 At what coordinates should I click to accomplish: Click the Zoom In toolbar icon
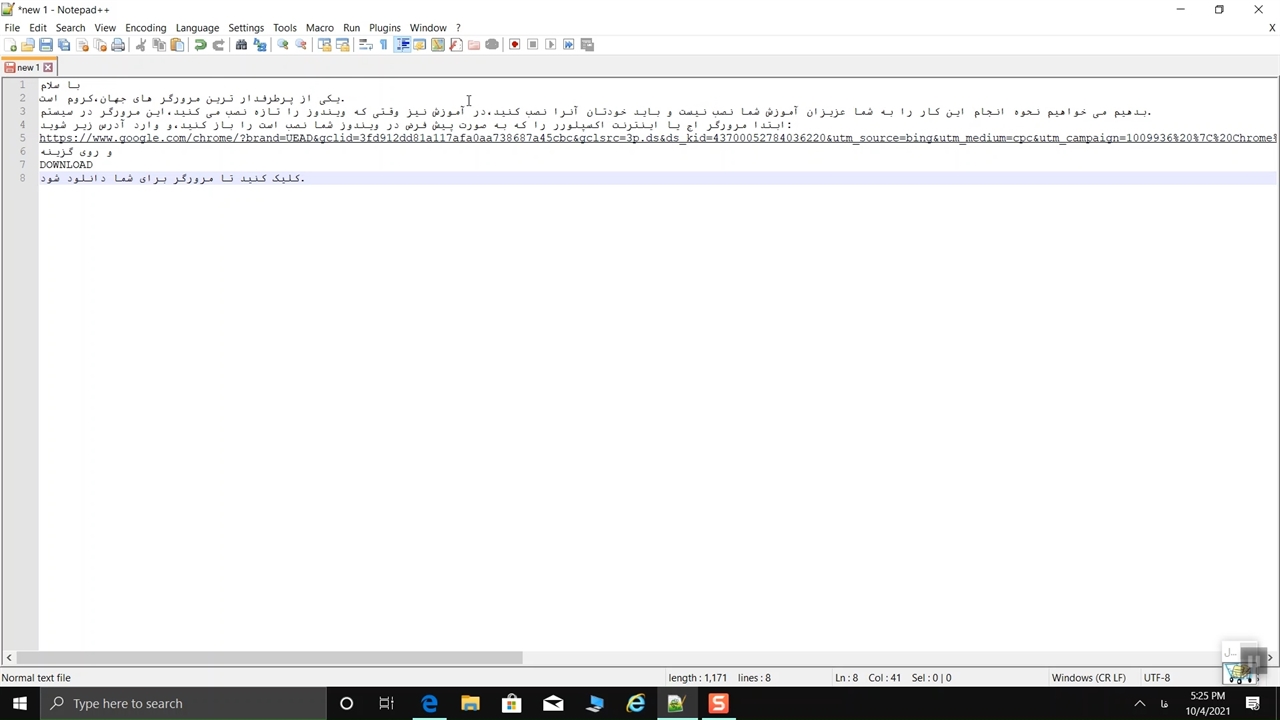[283, 45]
